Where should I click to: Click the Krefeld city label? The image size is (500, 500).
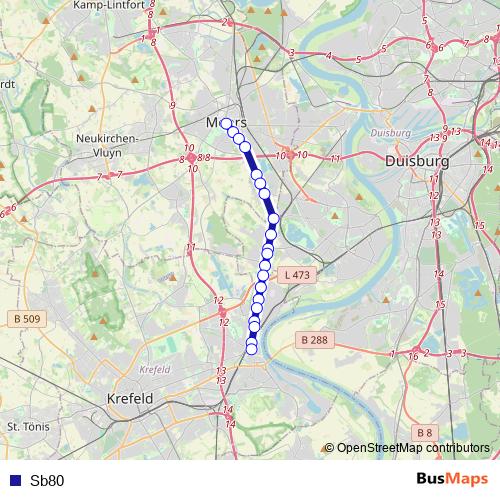pos(130,398)
